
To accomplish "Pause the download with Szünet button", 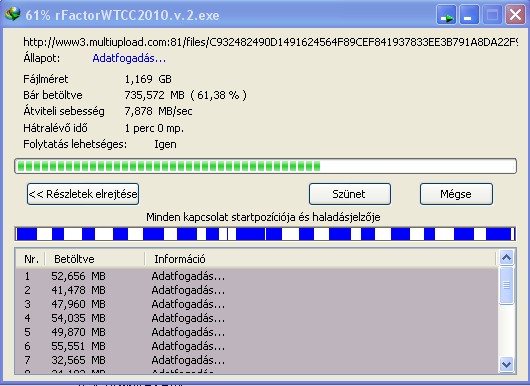I will tap(350, 194).
